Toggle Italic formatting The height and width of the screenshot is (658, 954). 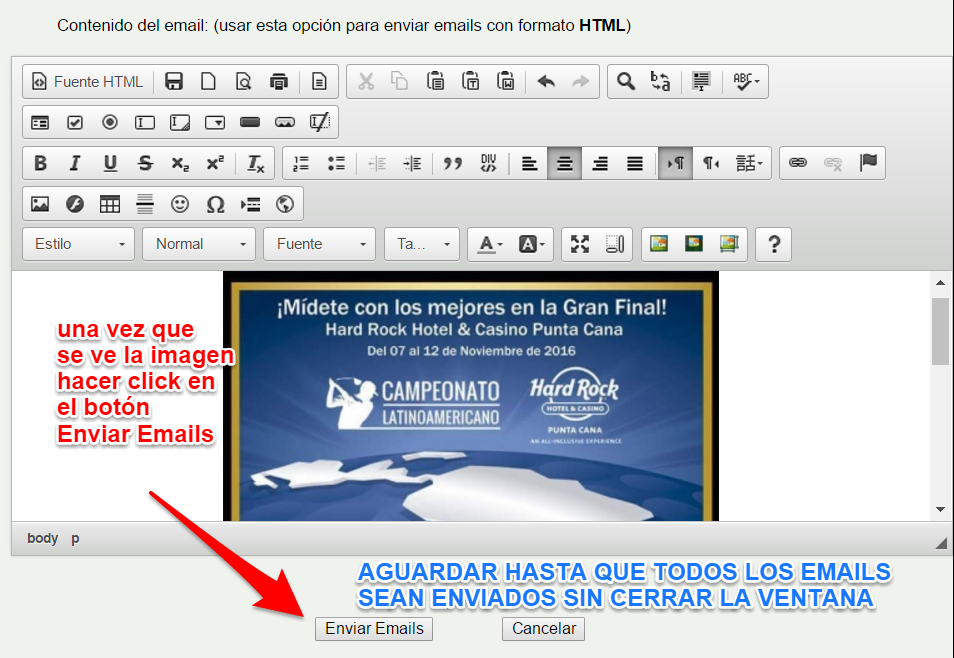pos(75,163)
